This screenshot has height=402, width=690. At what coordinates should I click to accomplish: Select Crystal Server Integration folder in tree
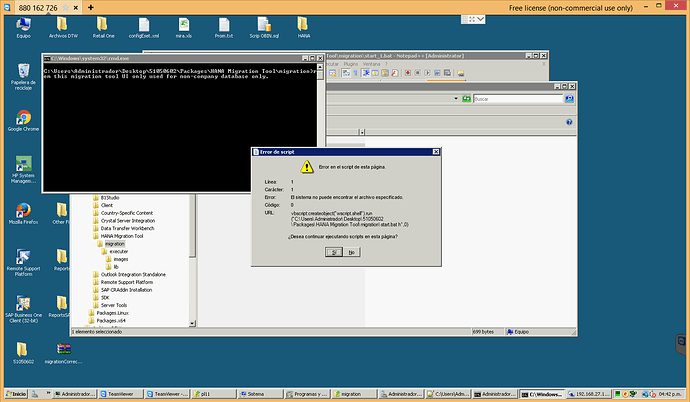click(128, 221)
